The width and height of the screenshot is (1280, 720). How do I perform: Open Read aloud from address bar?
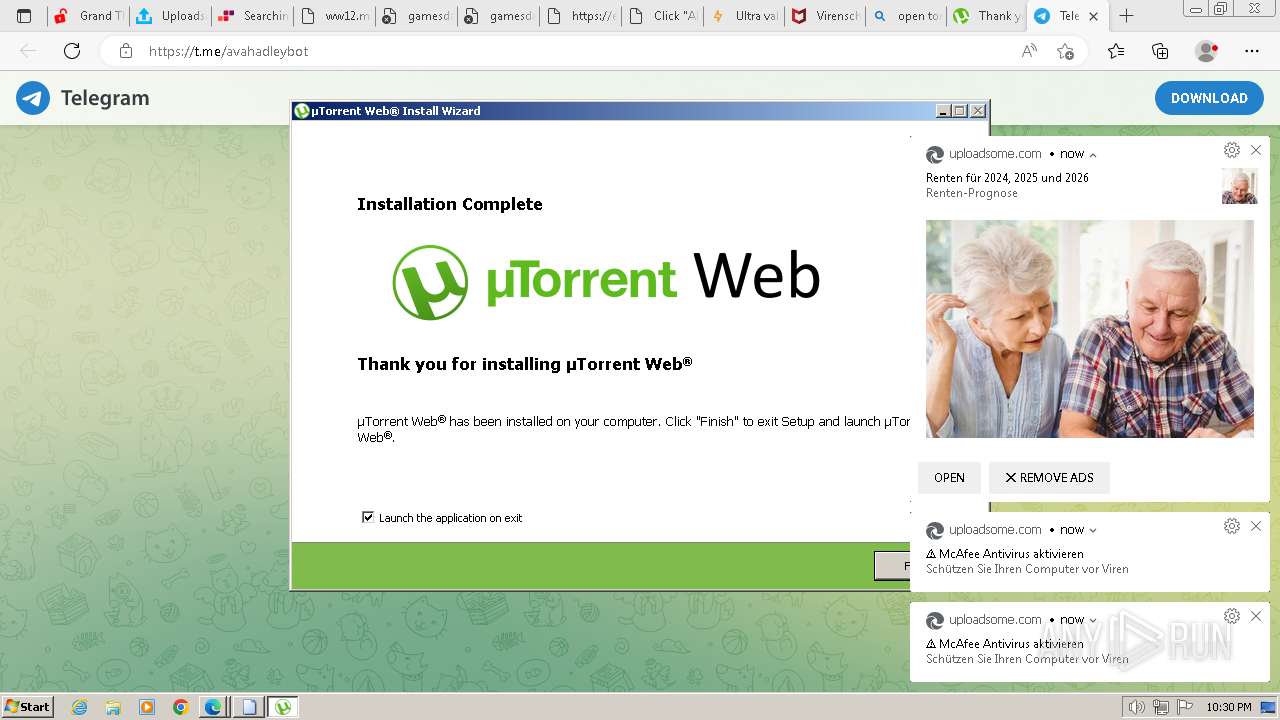[x=1029, y=51]
